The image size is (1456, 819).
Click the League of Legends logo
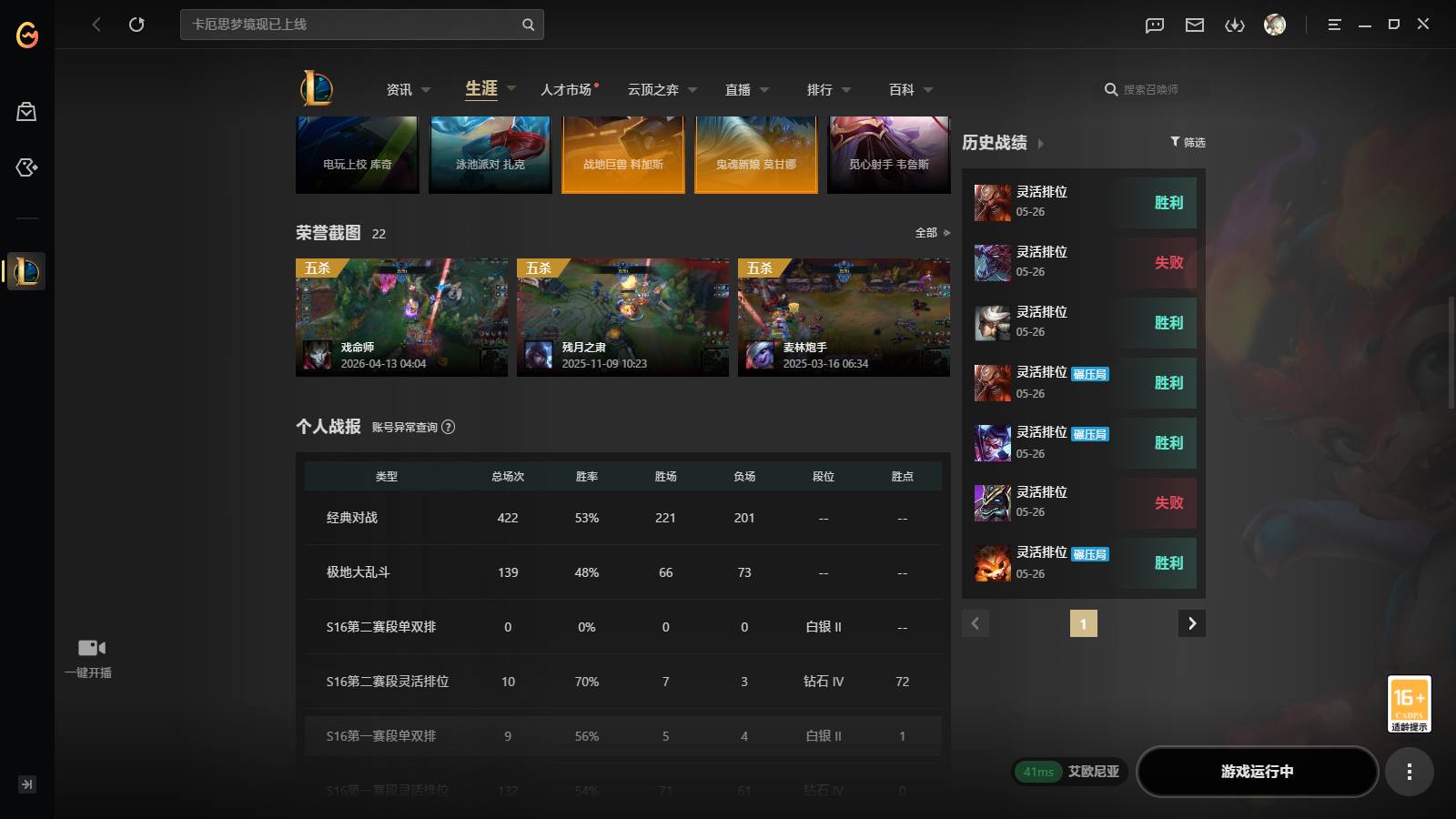click(317, 88)
